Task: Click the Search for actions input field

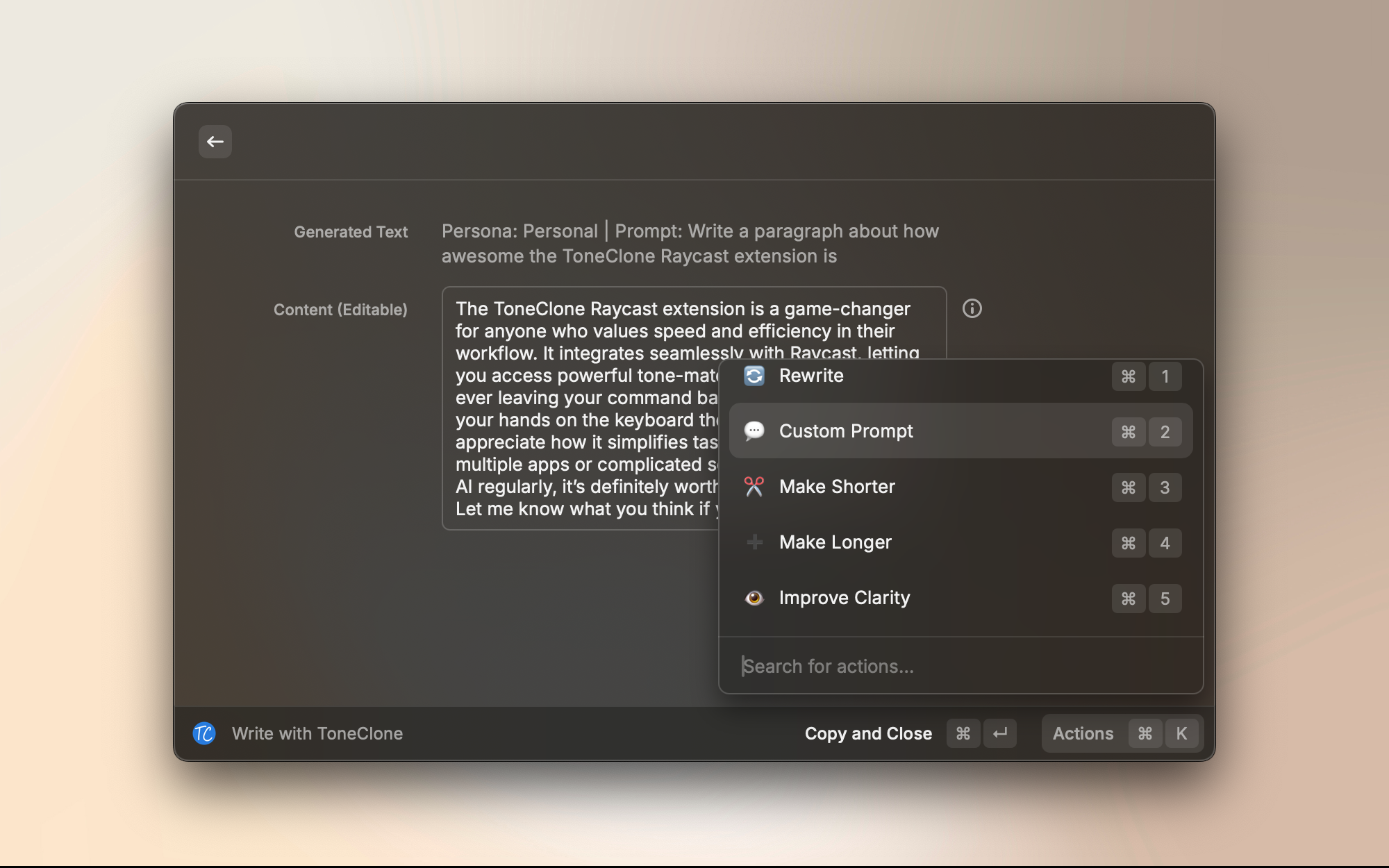Action: pos(828,666)
